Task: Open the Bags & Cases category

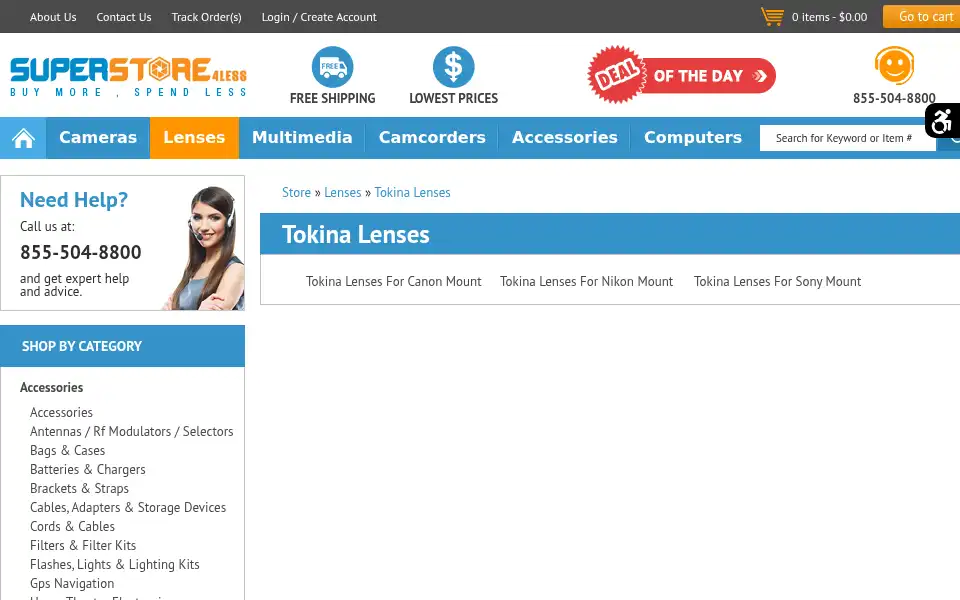Action: pyautogui.click(x=67, y=451)
